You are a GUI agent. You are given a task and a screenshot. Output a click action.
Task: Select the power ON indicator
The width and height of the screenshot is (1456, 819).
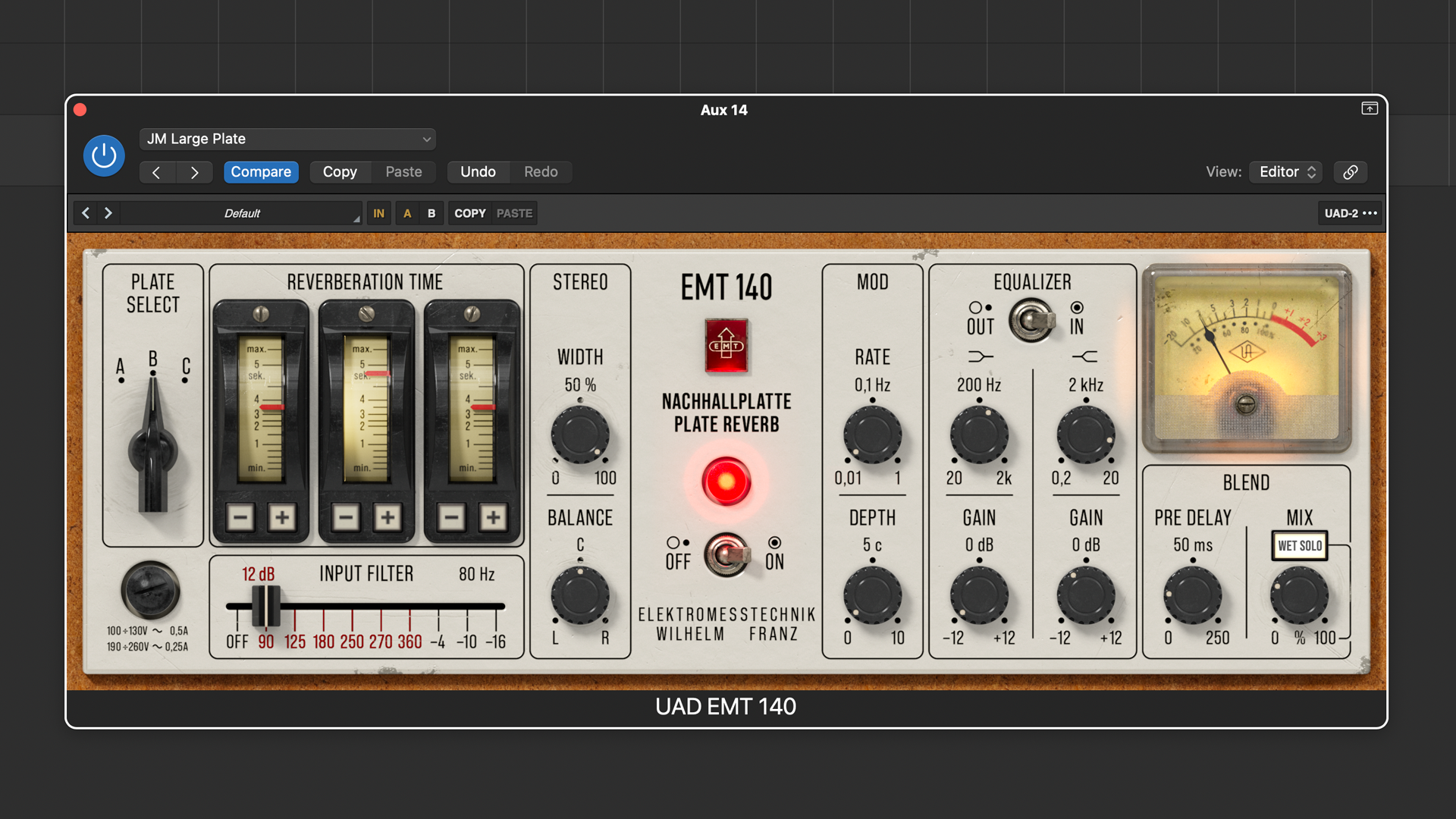click(x=774, y=543)
